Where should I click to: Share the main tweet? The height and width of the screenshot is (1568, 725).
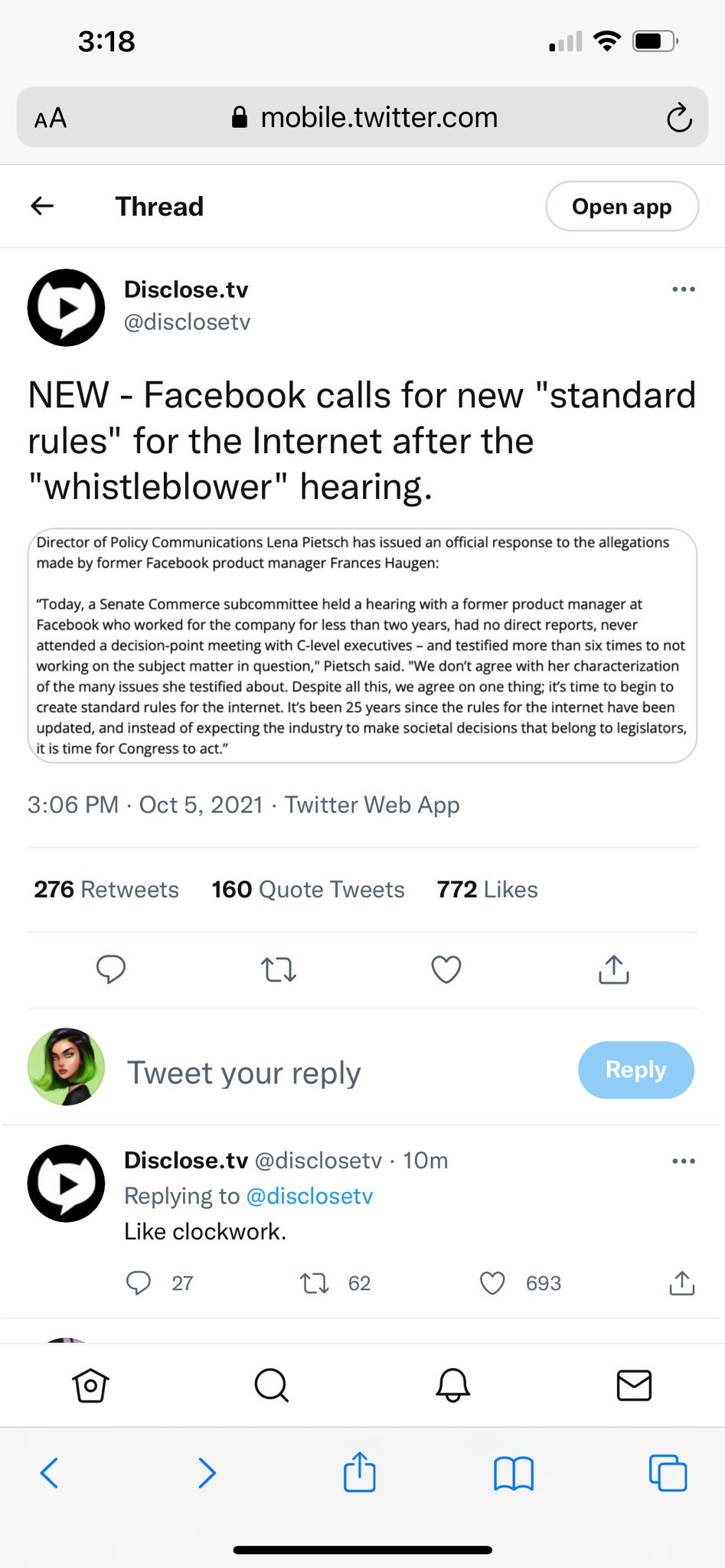[614, 969]
